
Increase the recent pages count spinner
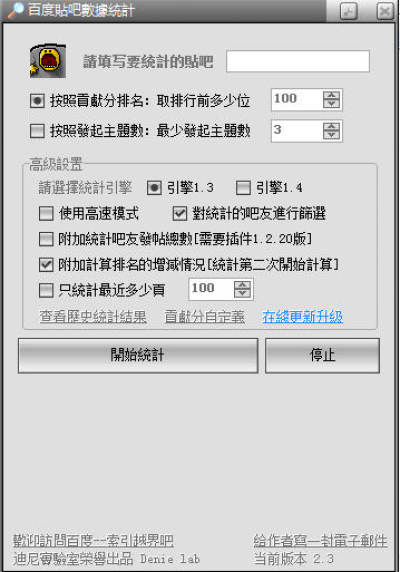[242, 285]
